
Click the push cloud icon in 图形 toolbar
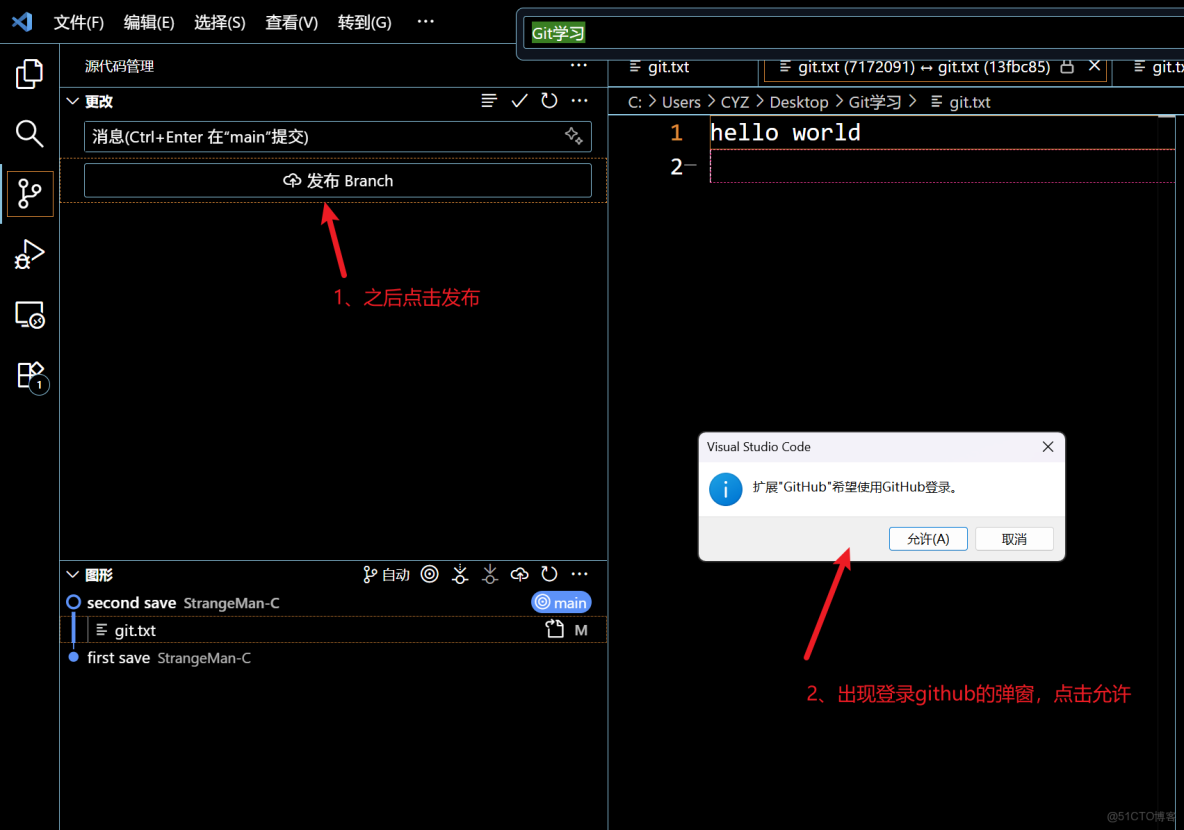519,574
